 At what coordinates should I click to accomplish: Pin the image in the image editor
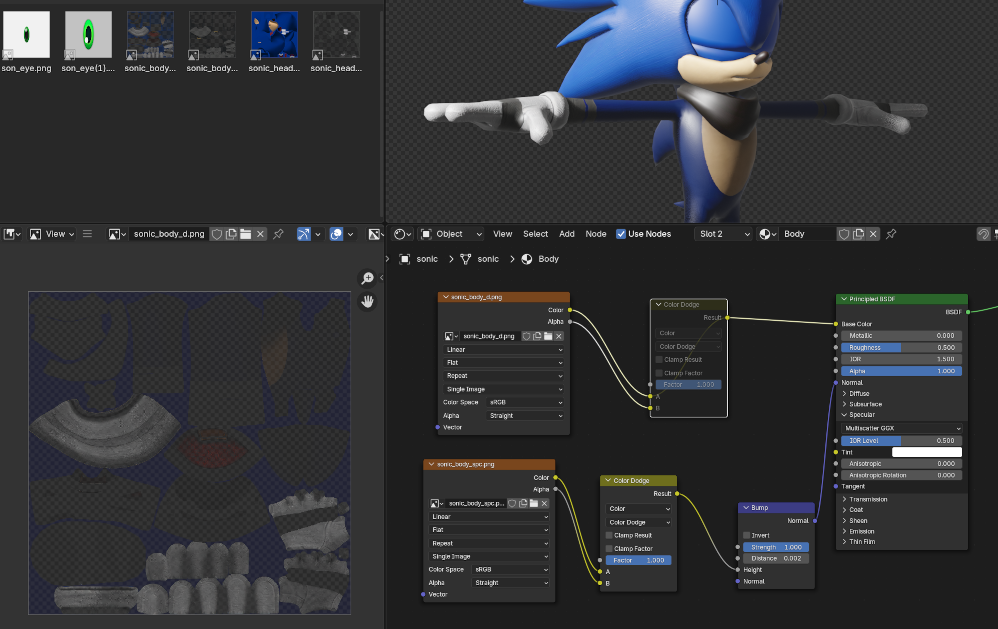(x=278, y=234)
